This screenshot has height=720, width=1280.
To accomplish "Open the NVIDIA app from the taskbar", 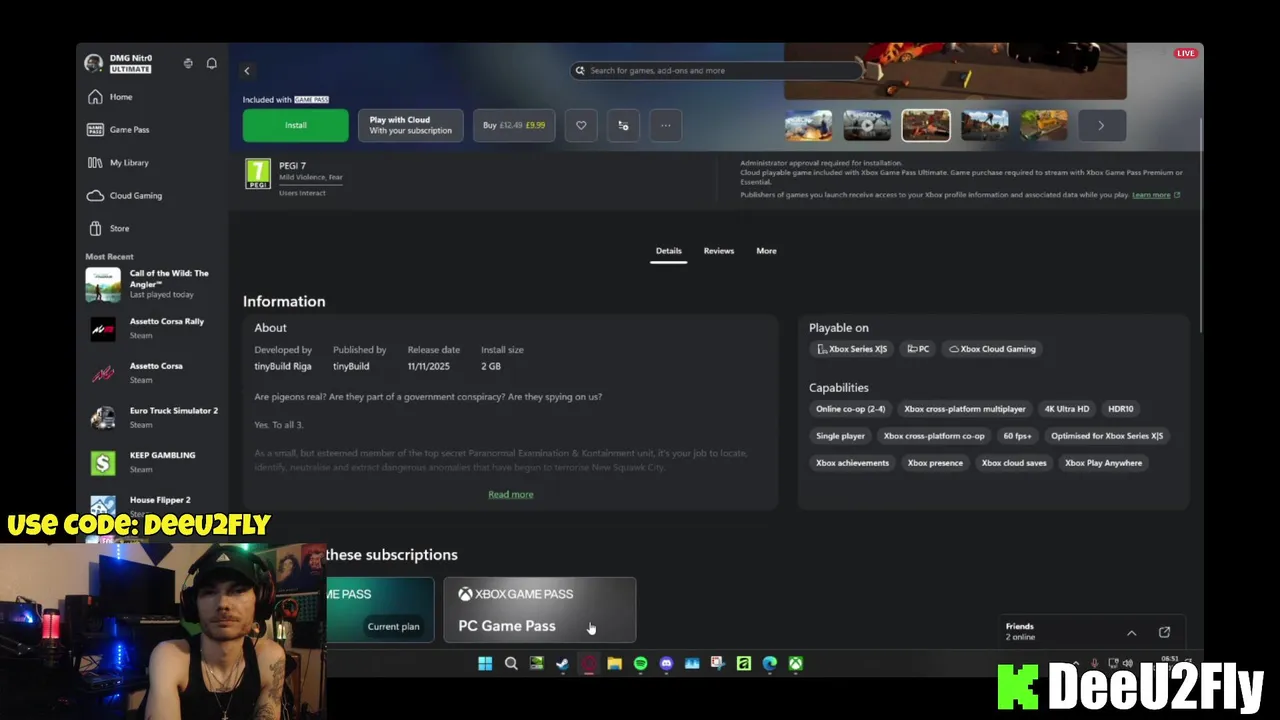I will (x=537, y=663).
